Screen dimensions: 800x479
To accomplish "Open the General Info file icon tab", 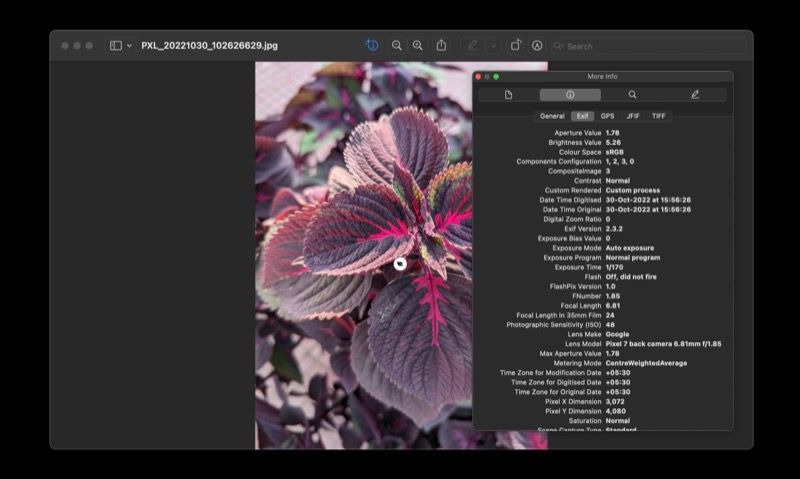I will (x=508, y=95).
